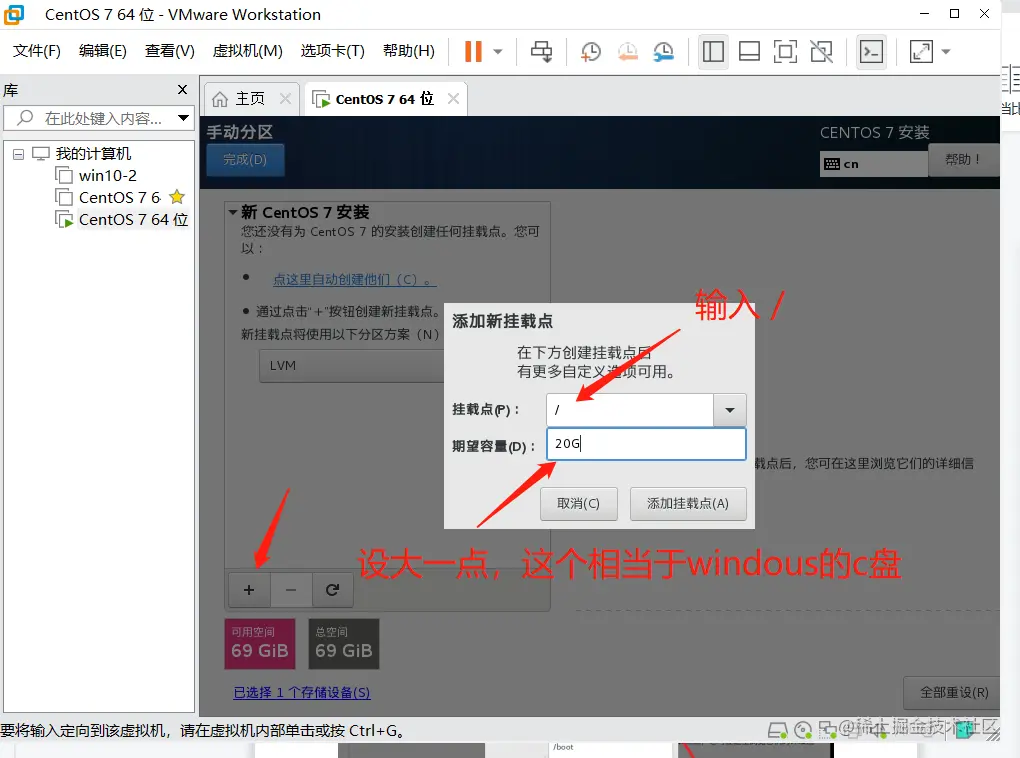
Task: Open the 挂载点 mount point dropdown
Action: 729,410
